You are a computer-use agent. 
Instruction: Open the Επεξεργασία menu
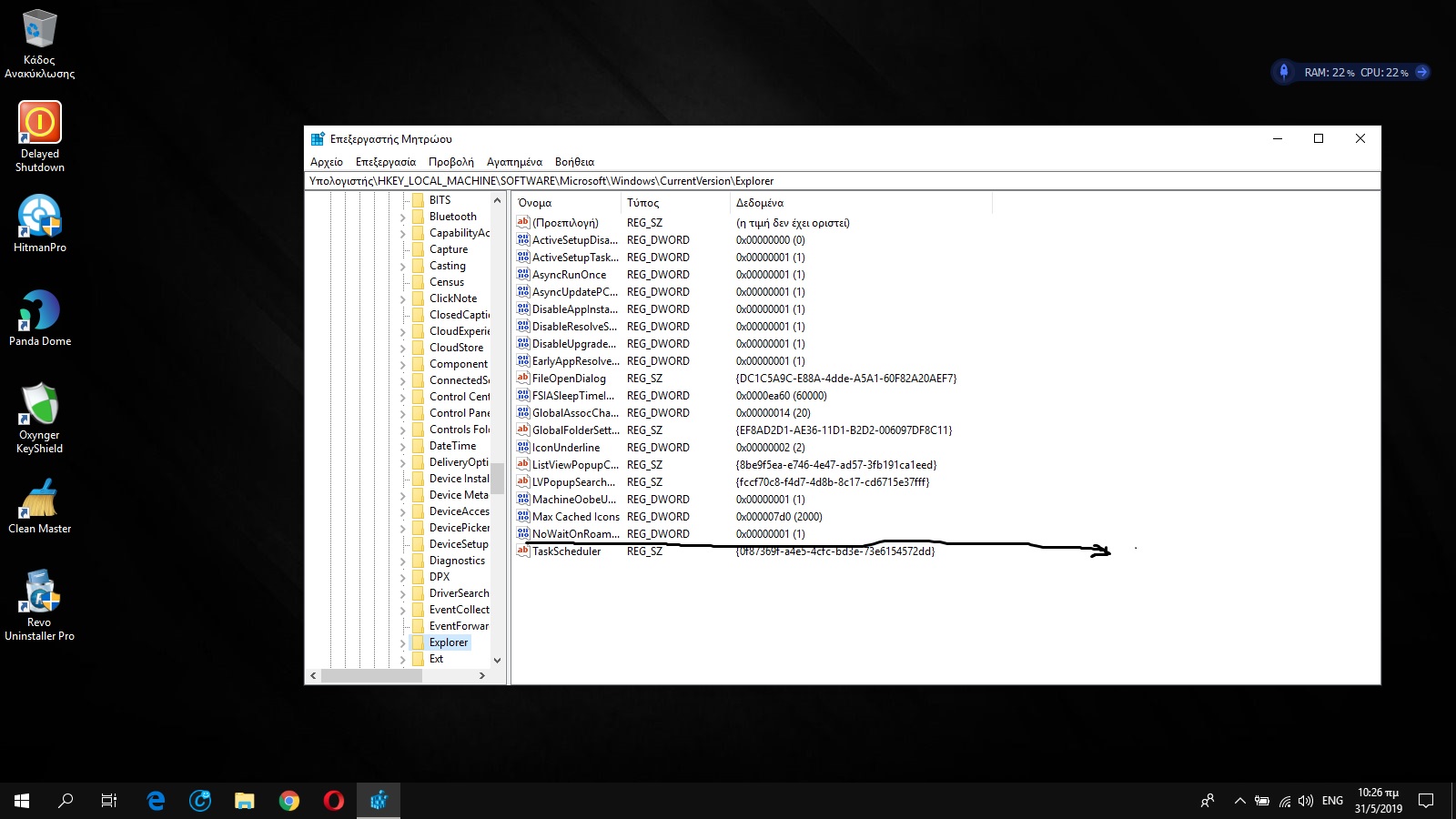point(386,162)
